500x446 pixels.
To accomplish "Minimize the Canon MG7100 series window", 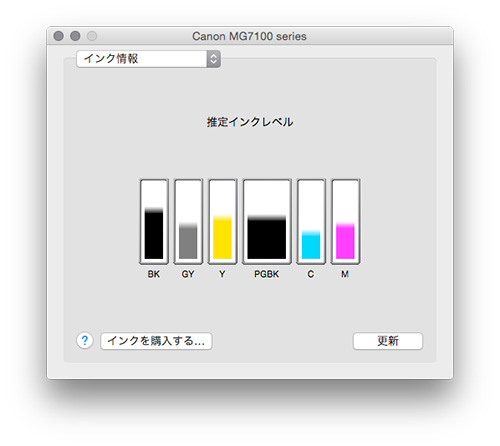I will click(75, 36).
